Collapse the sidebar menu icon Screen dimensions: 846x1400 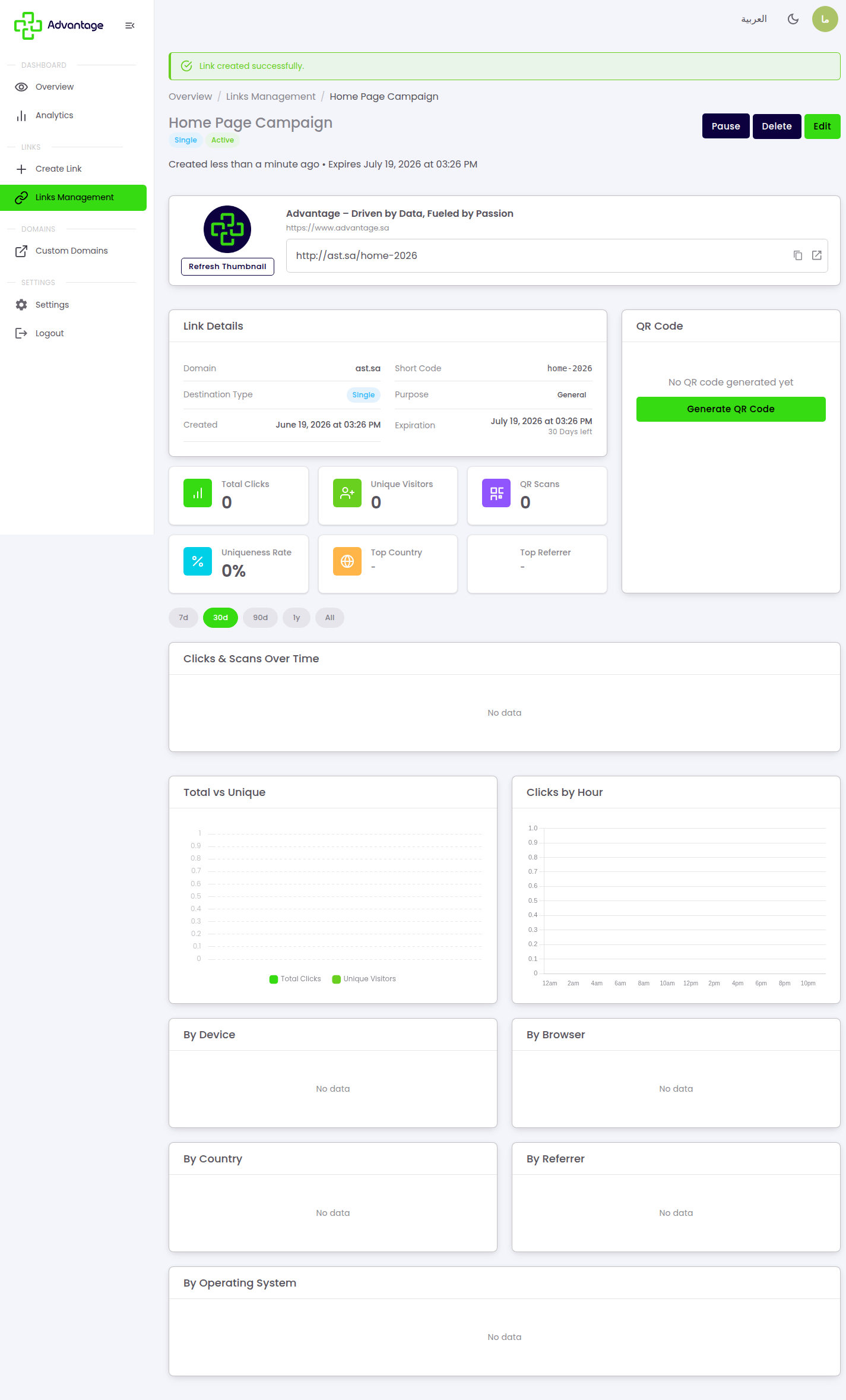[130, 26]
